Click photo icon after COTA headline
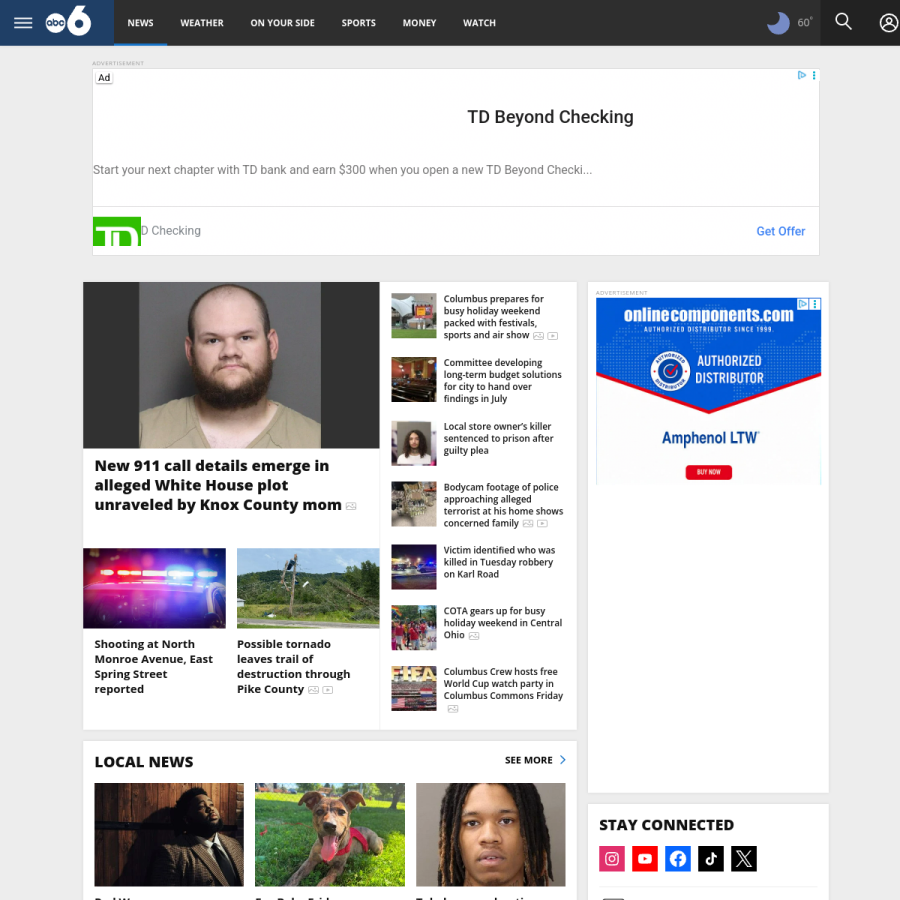 point(474,636)
